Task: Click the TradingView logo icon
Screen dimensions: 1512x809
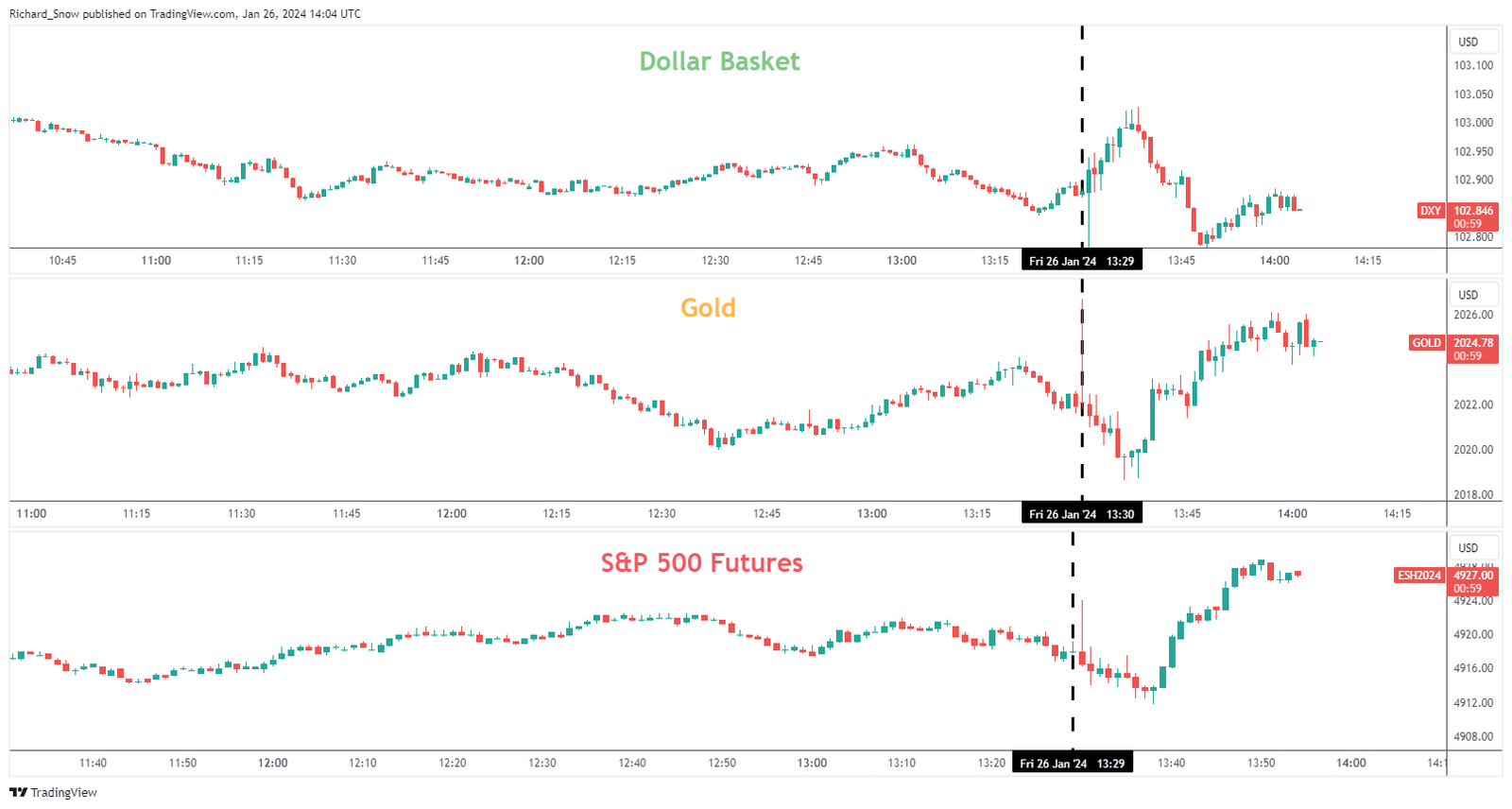Action: click(x=18, y=793)
